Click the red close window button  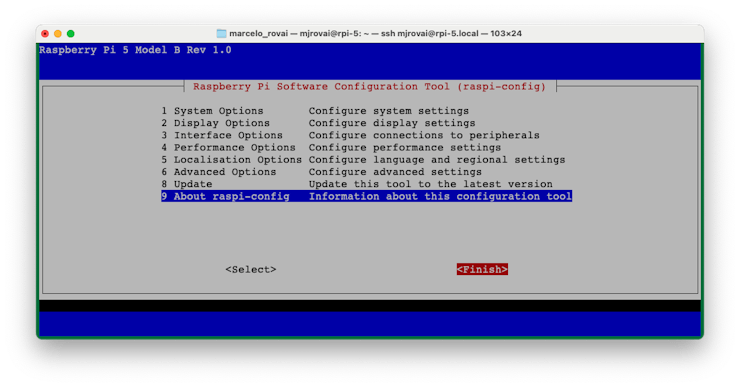(x=45, y=34)
